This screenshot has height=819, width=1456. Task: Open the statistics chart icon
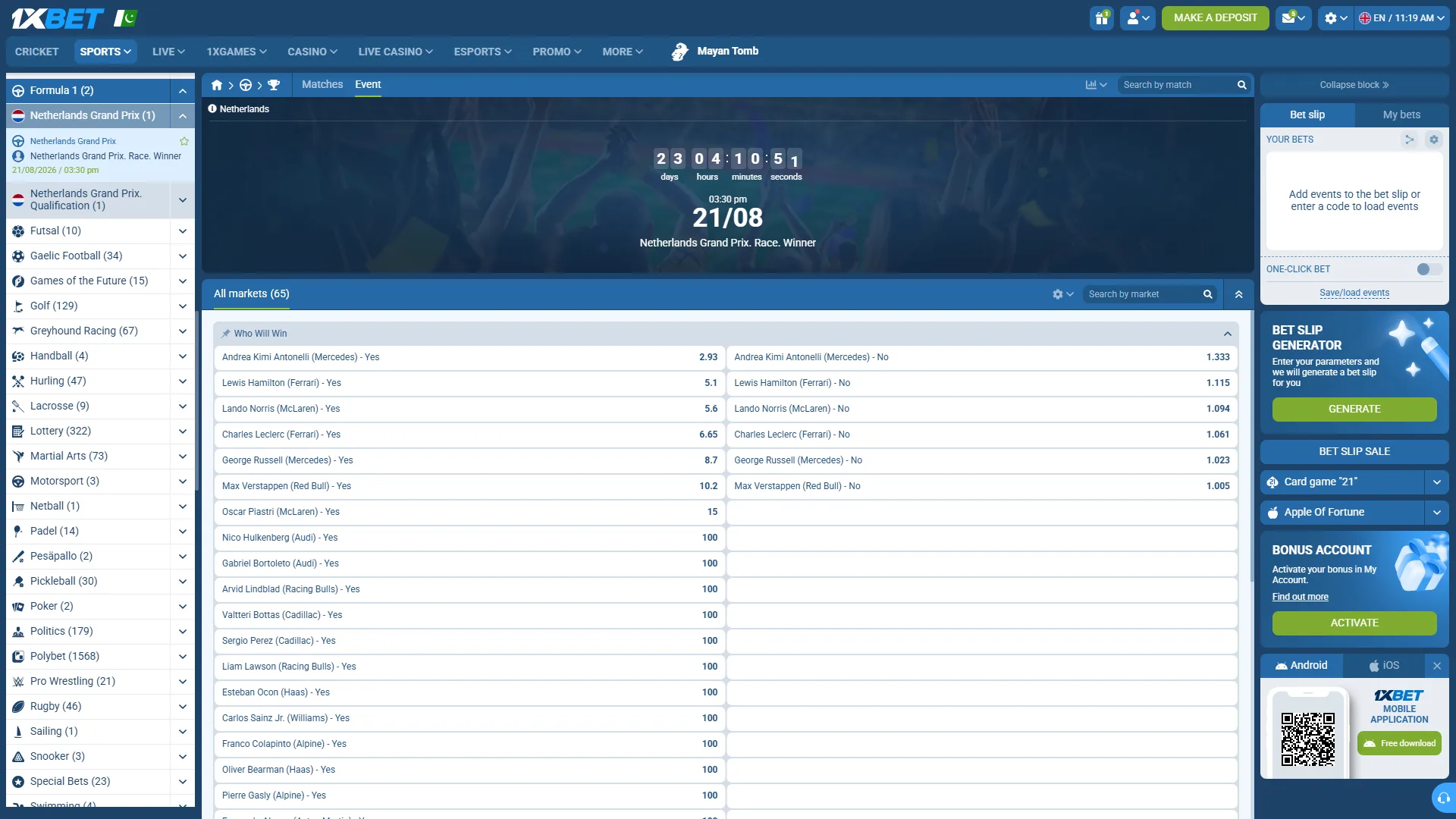pos(1096,85)
